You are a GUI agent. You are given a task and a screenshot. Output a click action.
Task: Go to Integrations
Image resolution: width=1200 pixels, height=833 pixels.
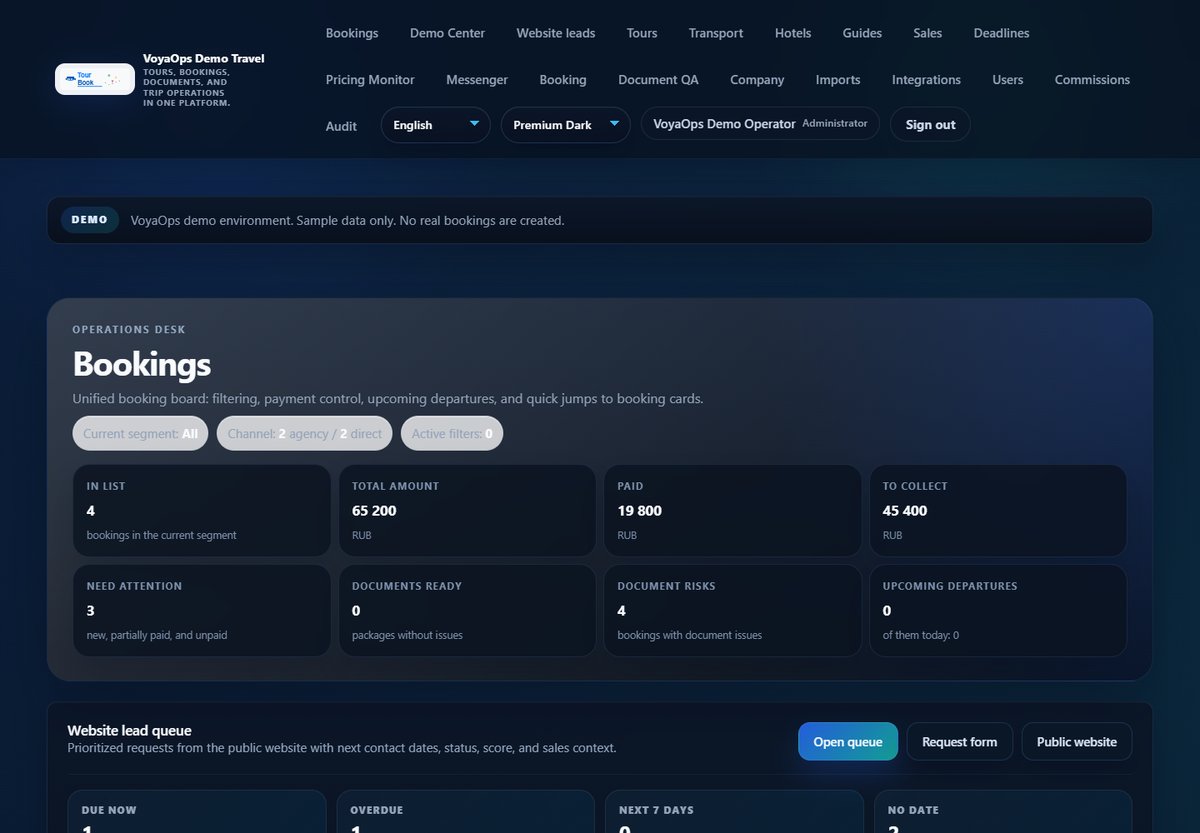click(926, 80)
